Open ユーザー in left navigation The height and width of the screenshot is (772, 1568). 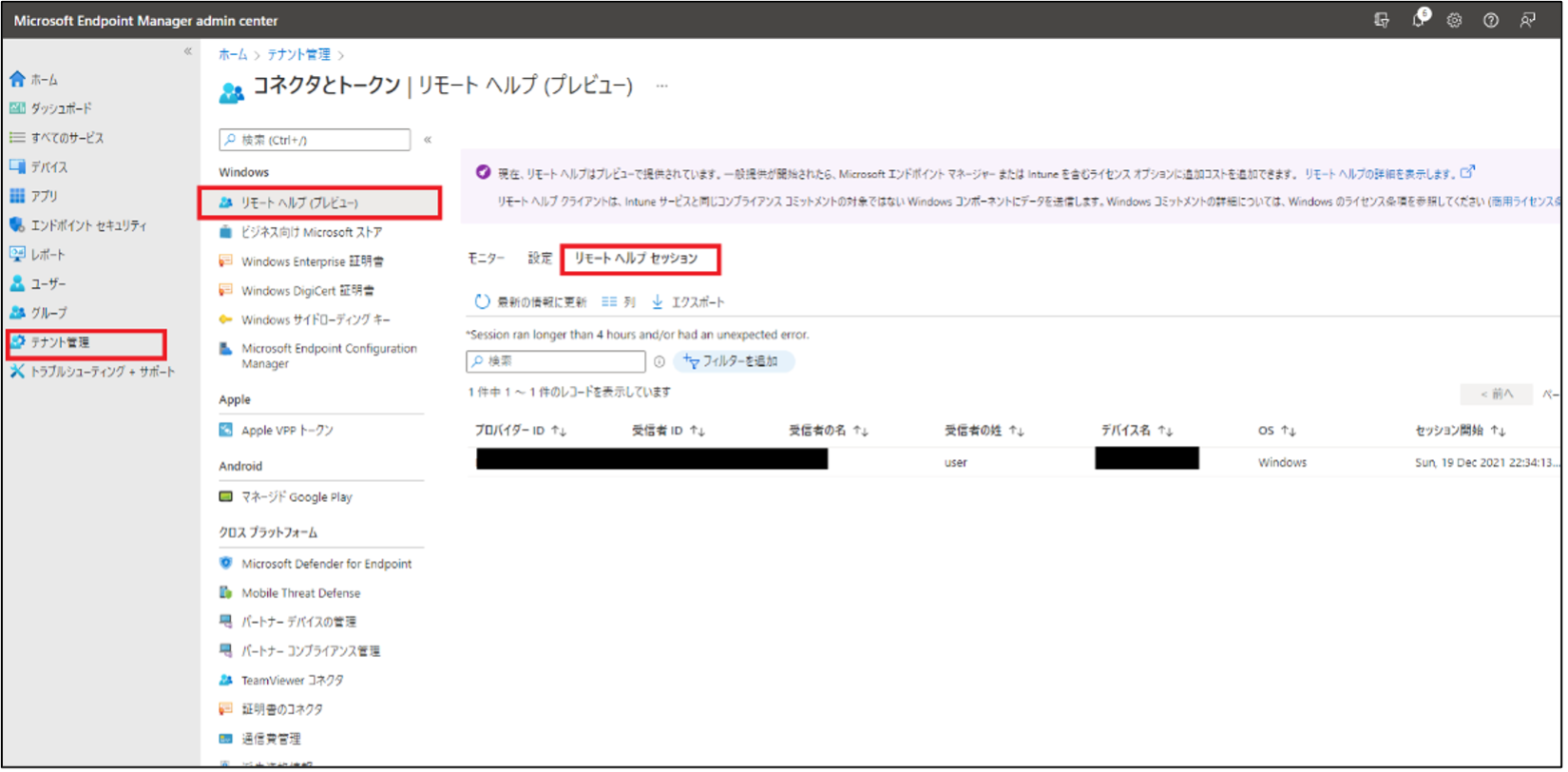48,284
